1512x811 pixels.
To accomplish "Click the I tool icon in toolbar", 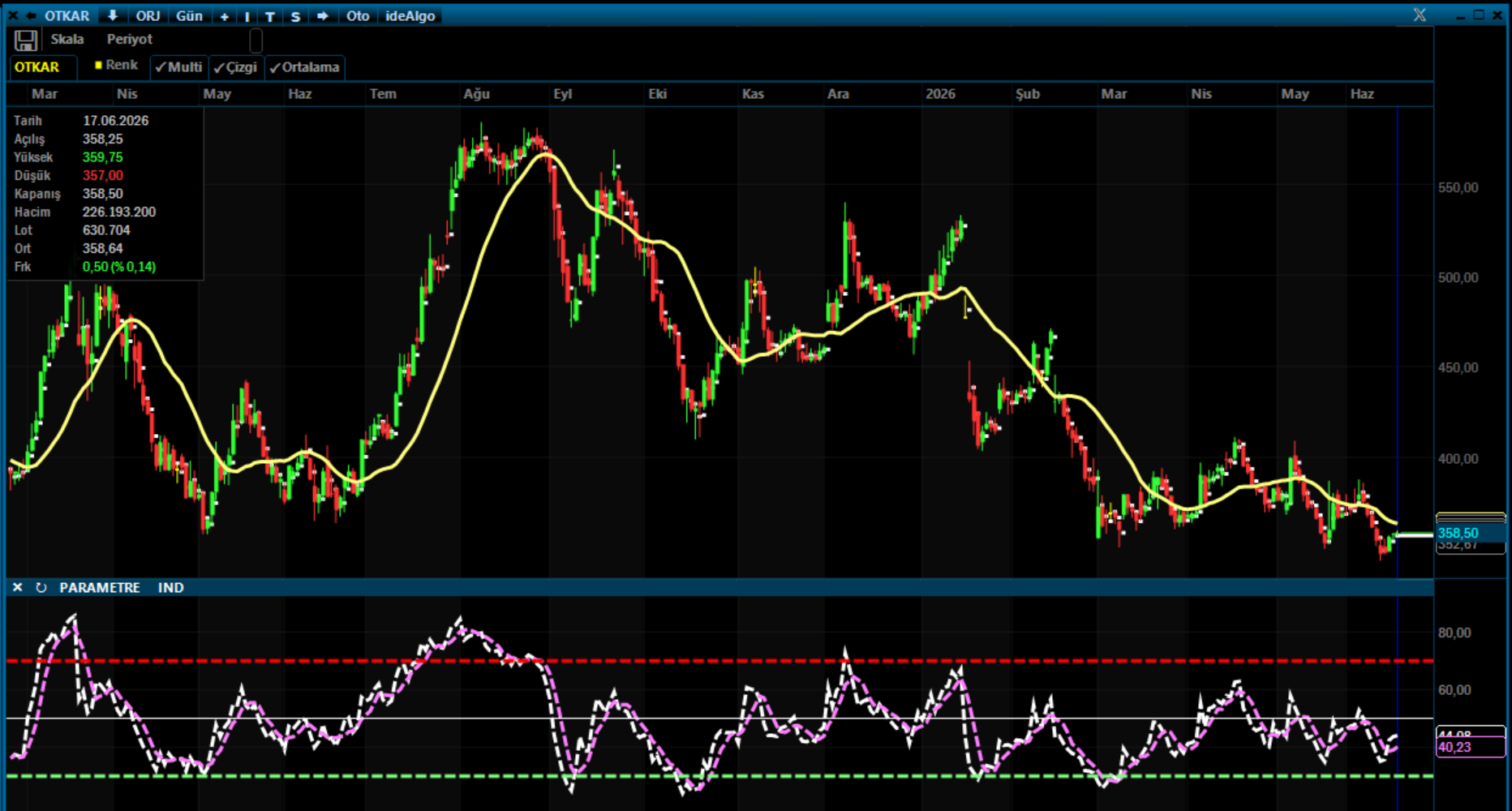I will [247, 16].
